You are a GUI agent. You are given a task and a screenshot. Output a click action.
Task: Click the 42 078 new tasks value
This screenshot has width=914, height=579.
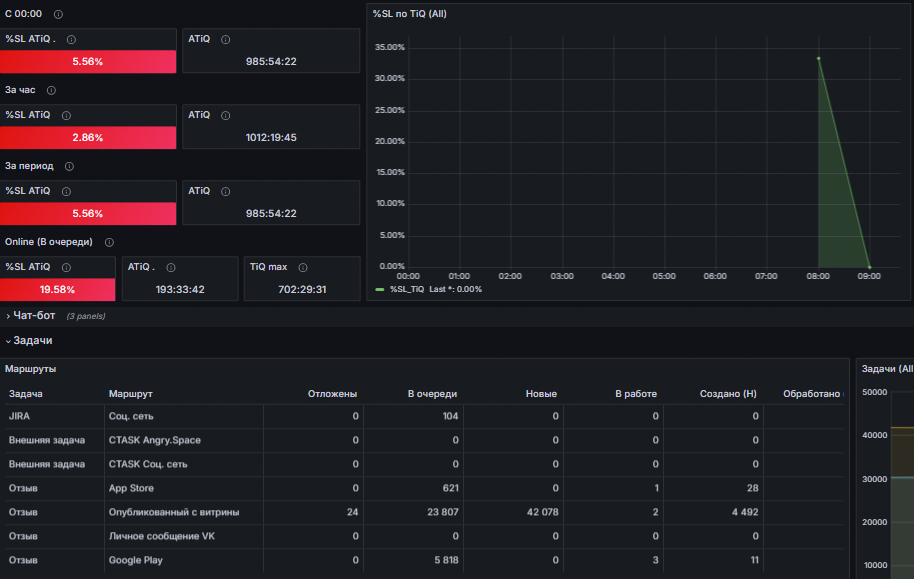pyautogui.click(x=542, y=512)
